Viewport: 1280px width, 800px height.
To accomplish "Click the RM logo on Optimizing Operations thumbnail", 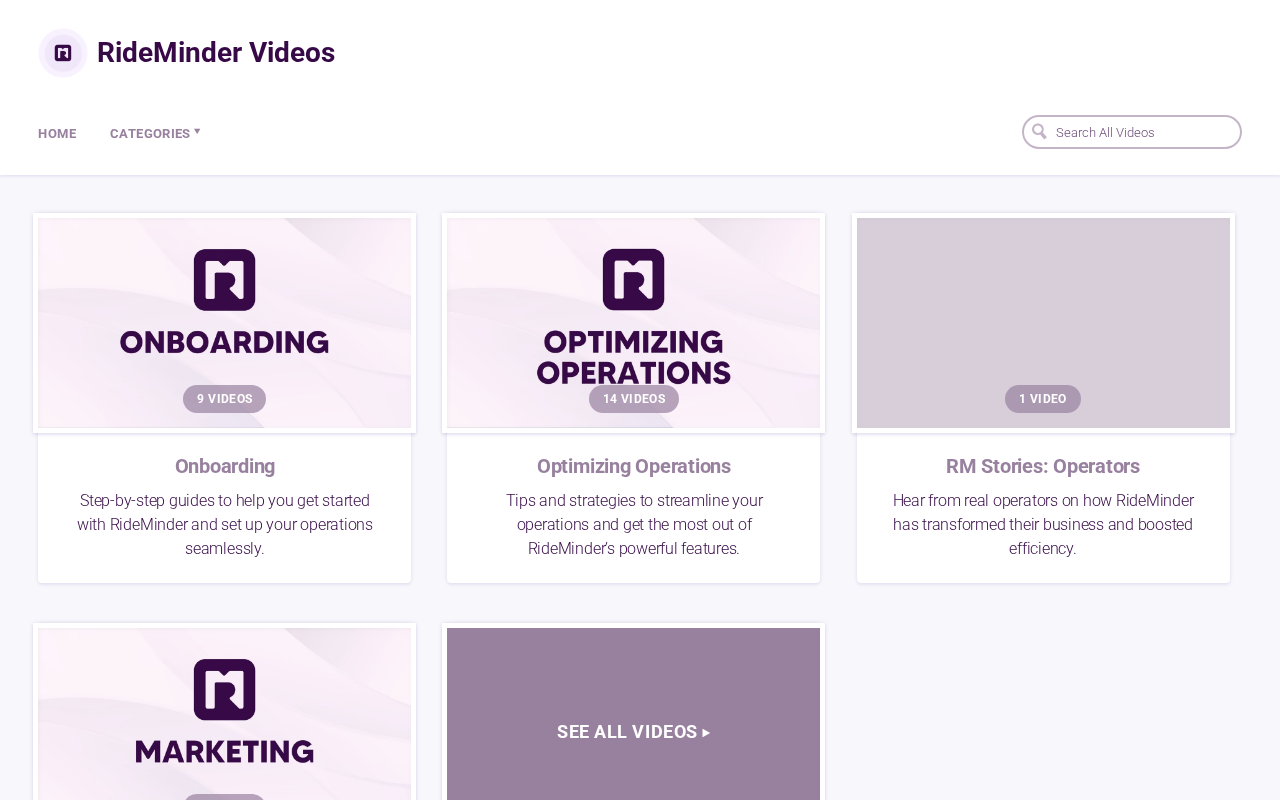I will pyautogui.click(x=634, y=280).
